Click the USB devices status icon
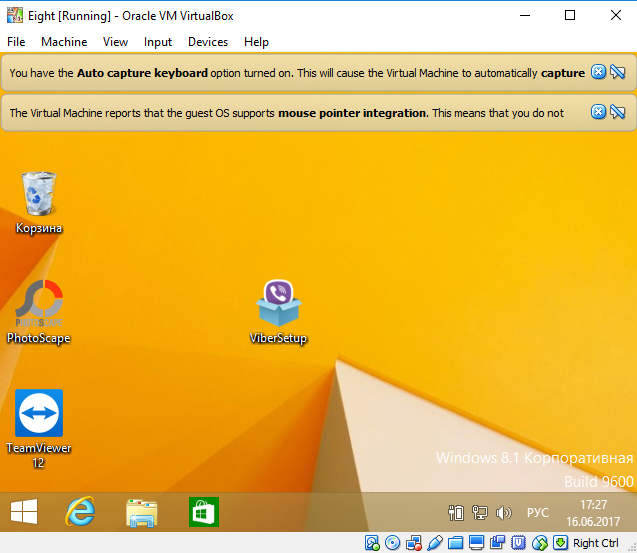This screenshot has height=553, width=637. pyautogui.click(x=435, y=543)
